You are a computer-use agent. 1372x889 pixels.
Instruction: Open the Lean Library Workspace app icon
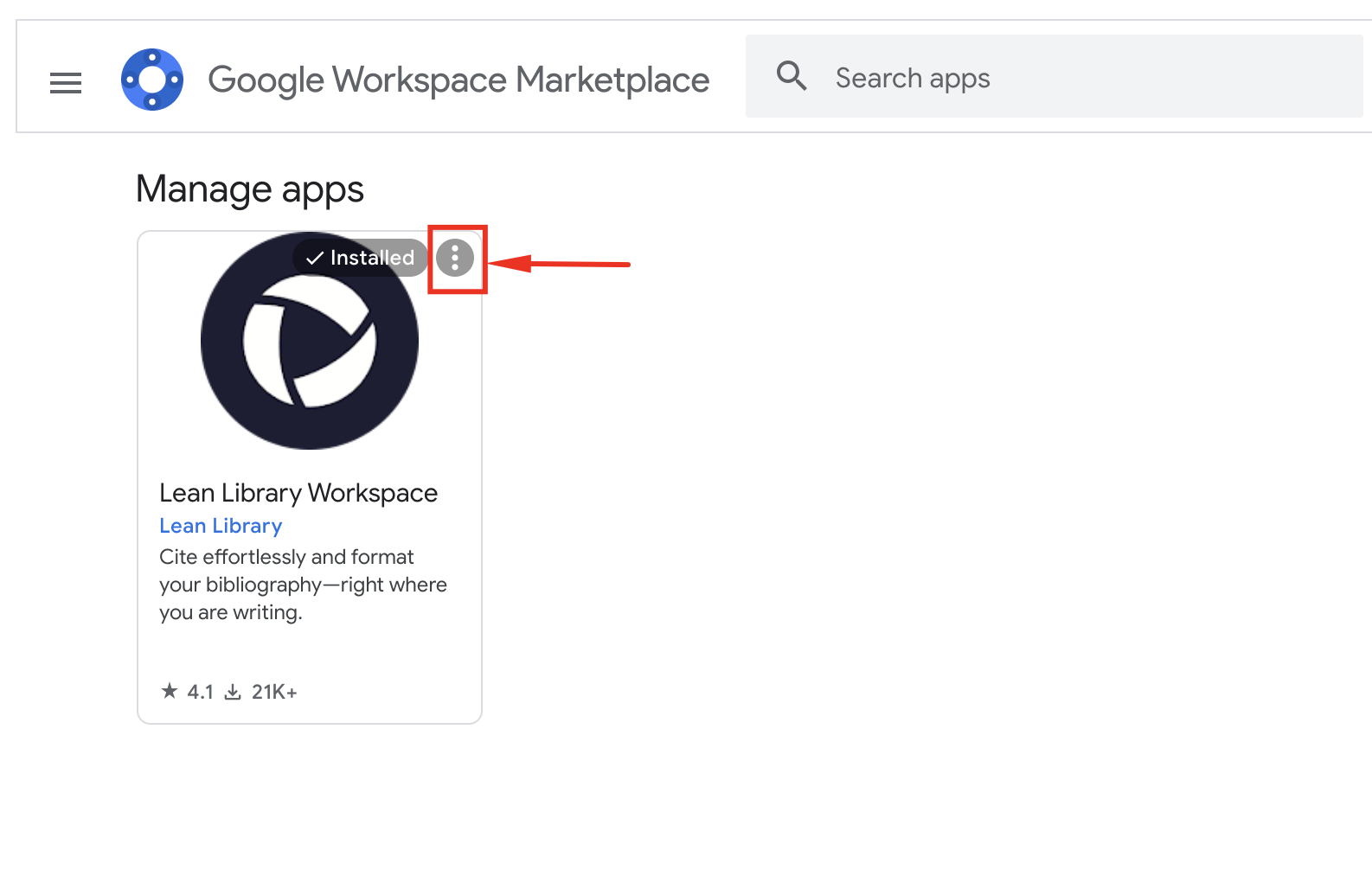310,341
